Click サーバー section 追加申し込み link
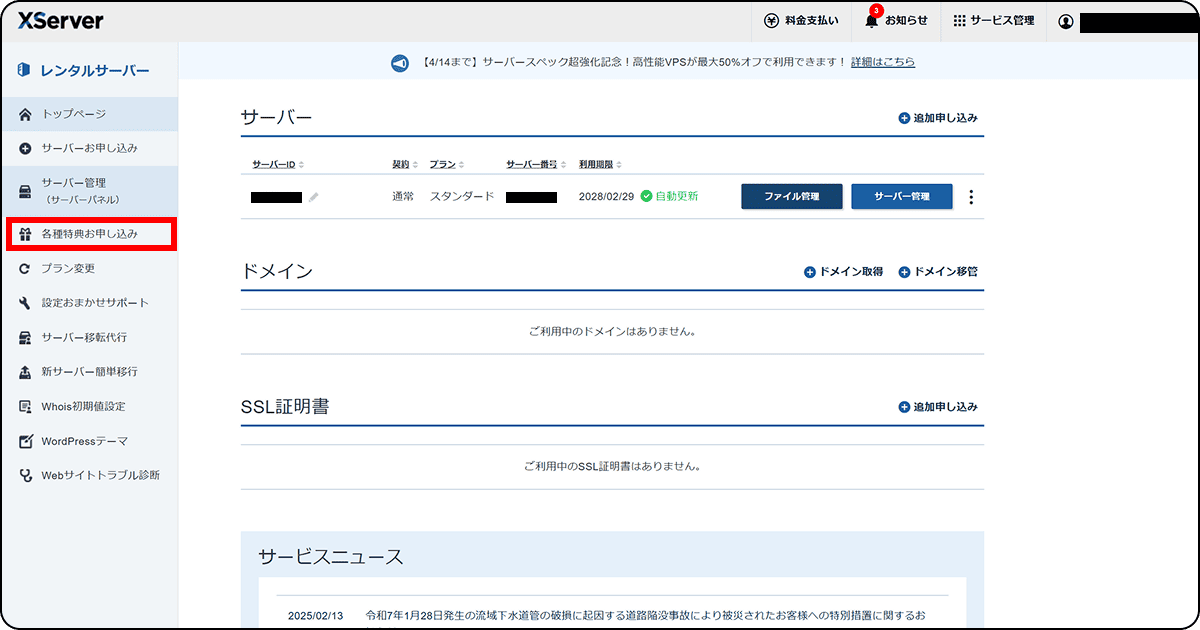Viewport: 1200px width, 630px height. (938, 118)
